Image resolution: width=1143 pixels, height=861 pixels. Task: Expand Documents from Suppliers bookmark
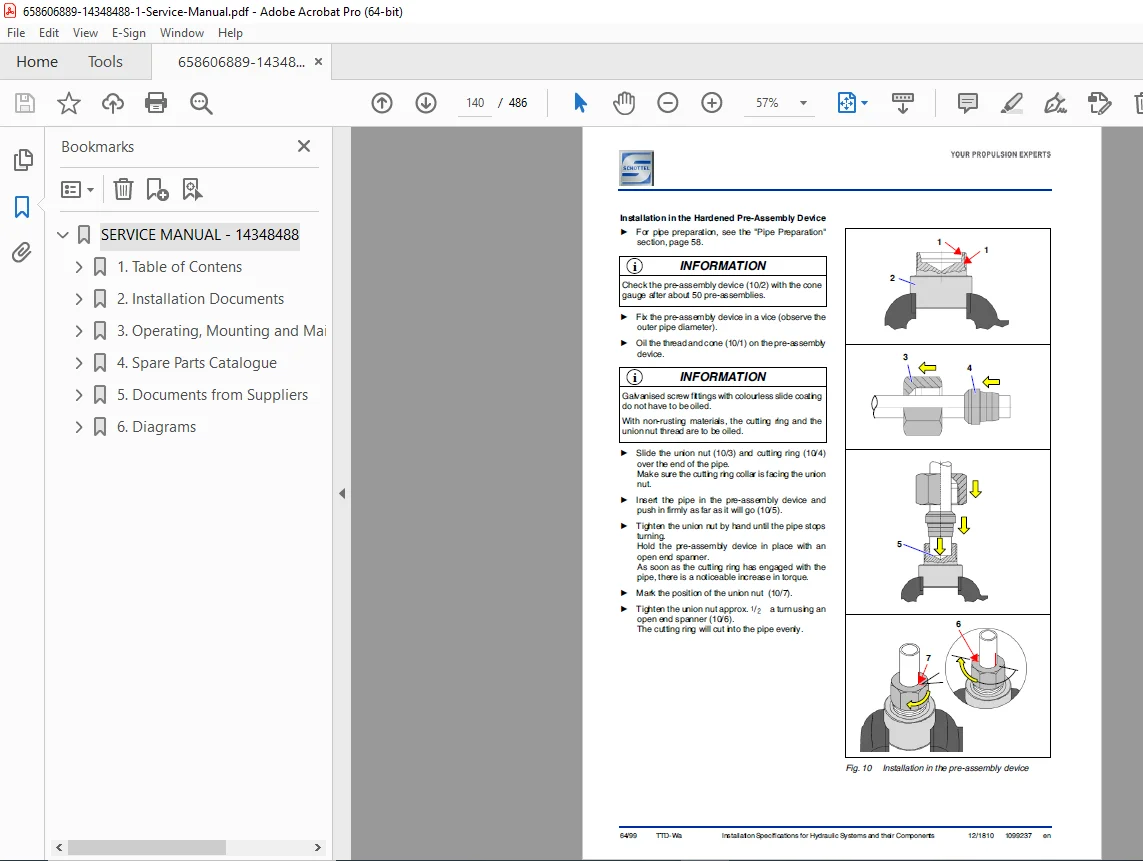79,395
